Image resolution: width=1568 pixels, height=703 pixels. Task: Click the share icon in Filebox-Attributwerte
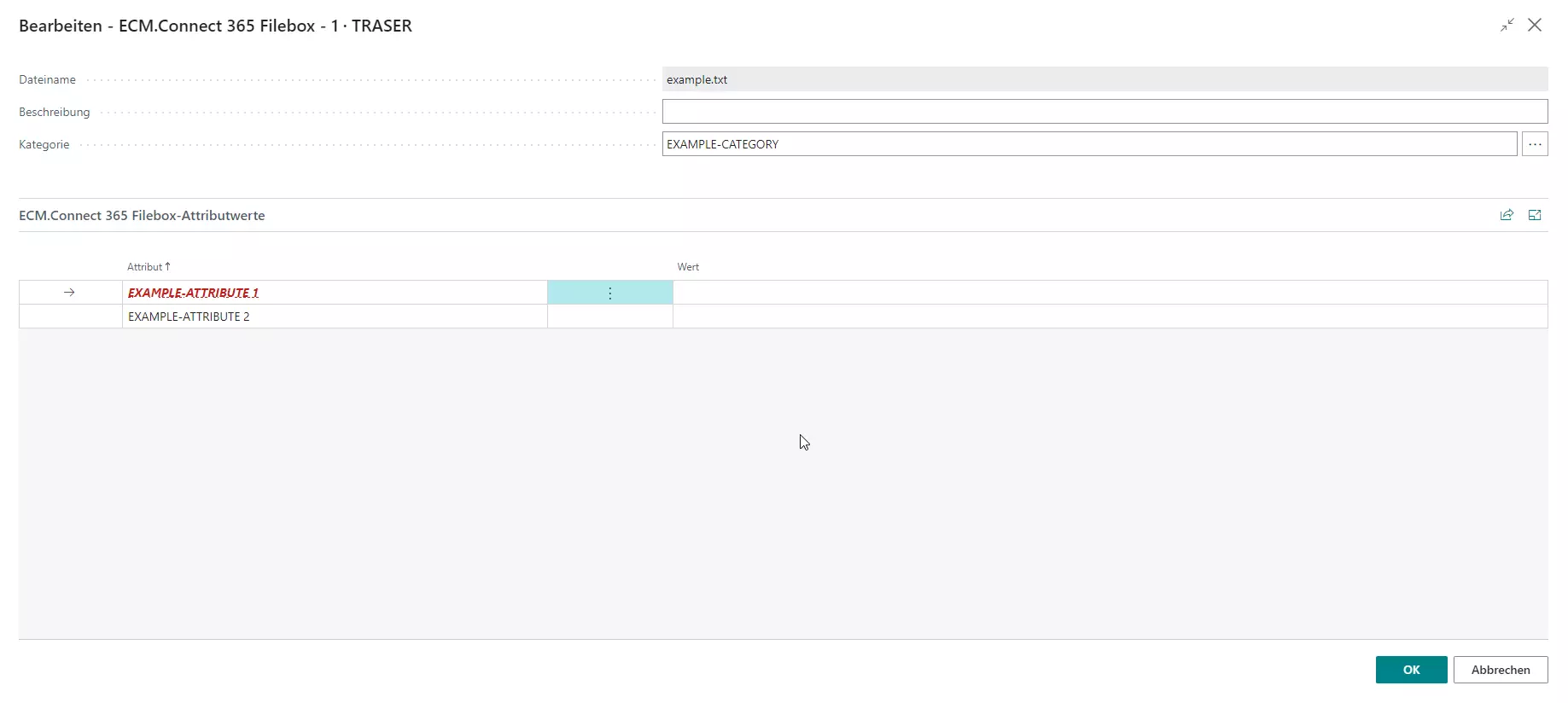click(x=1507, y=215)
